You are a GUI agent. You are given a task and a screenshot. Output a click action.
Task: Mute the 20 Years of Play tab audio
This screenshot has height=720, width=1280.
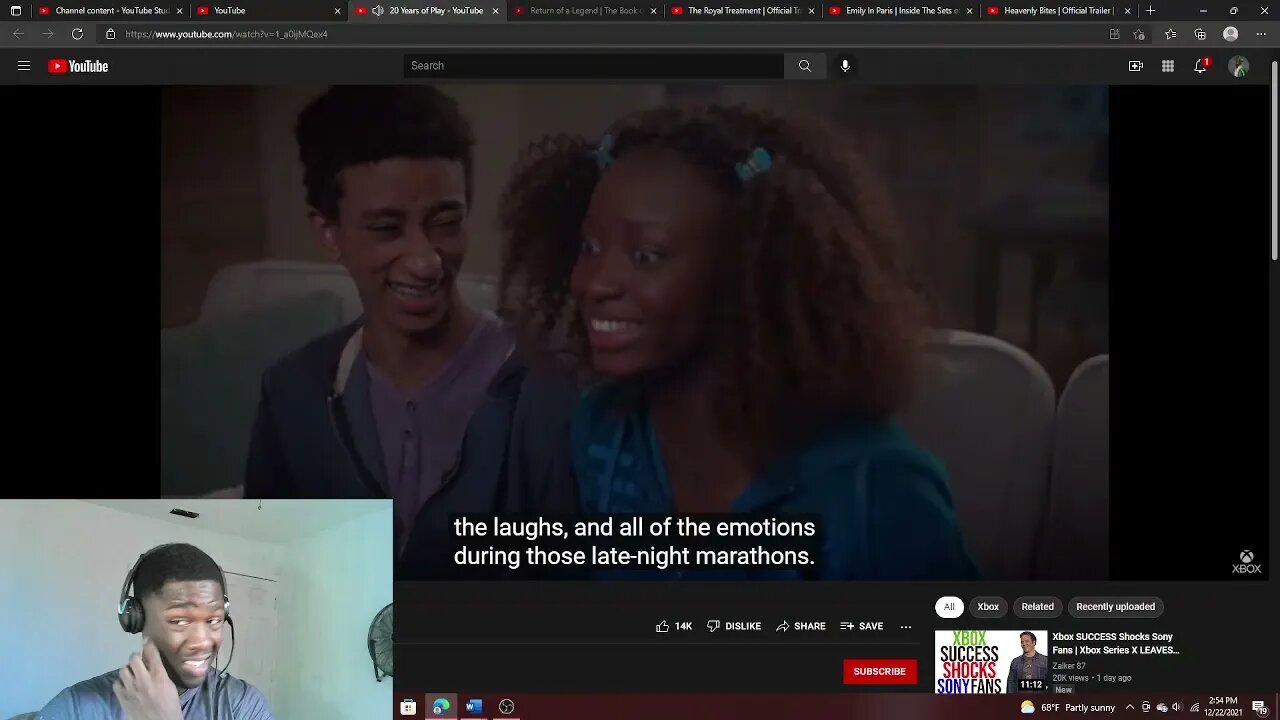click(x=377, y=11)
